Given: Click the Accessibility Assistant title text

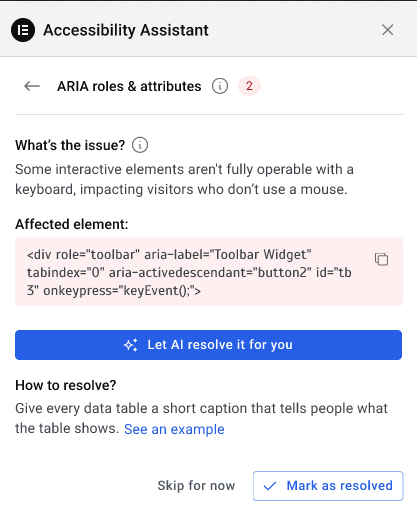Looking at the screenshot, I should (x=126, y=30).
